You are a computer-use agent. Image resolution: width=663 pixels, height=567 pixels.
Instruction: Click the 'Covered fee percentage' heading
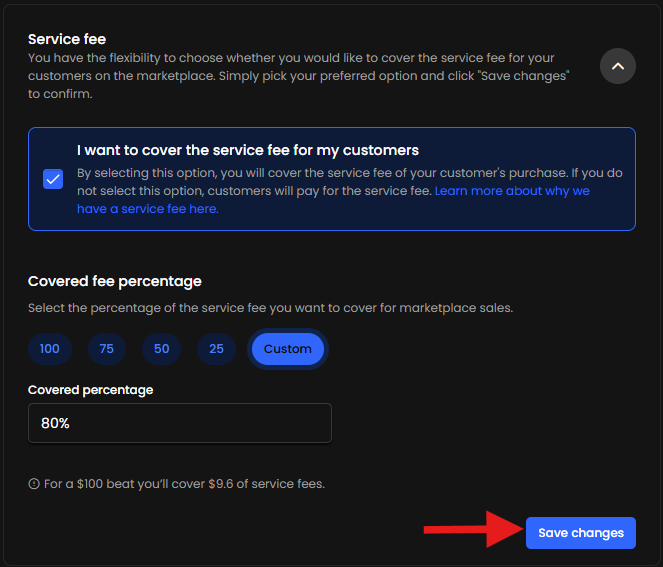[115, 281]
